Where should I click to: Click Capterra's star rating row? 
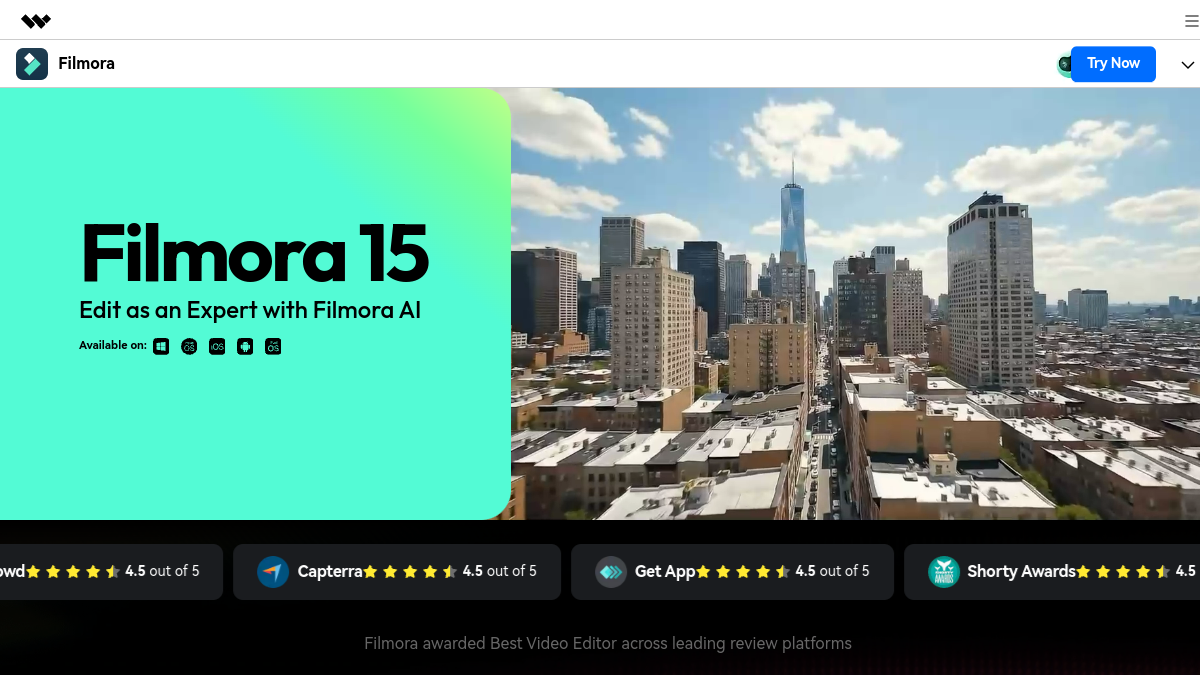(x=410, y=572)
